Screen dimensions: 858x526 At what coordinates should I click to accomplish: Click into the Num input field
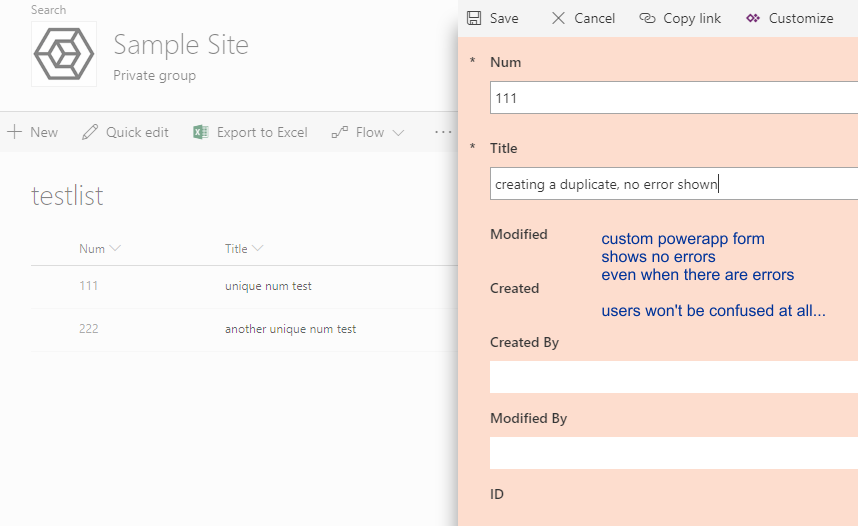(674, 98)
